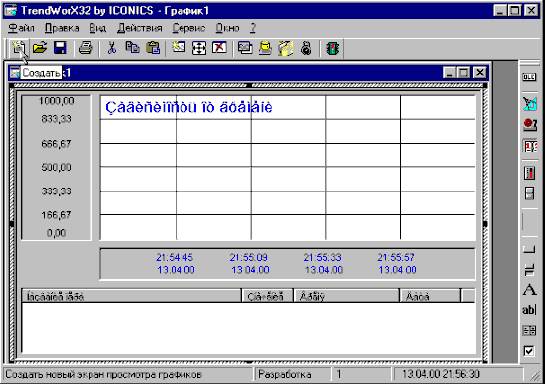Click the status message 'Создать новый экран просмотра графиков'
546x386 pixels.
pyautogui.click(x=104, y=375)
